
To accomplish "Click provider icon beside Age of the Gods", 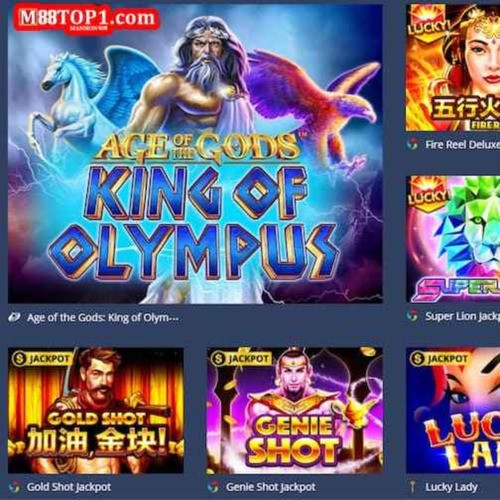I will [14, 318].
